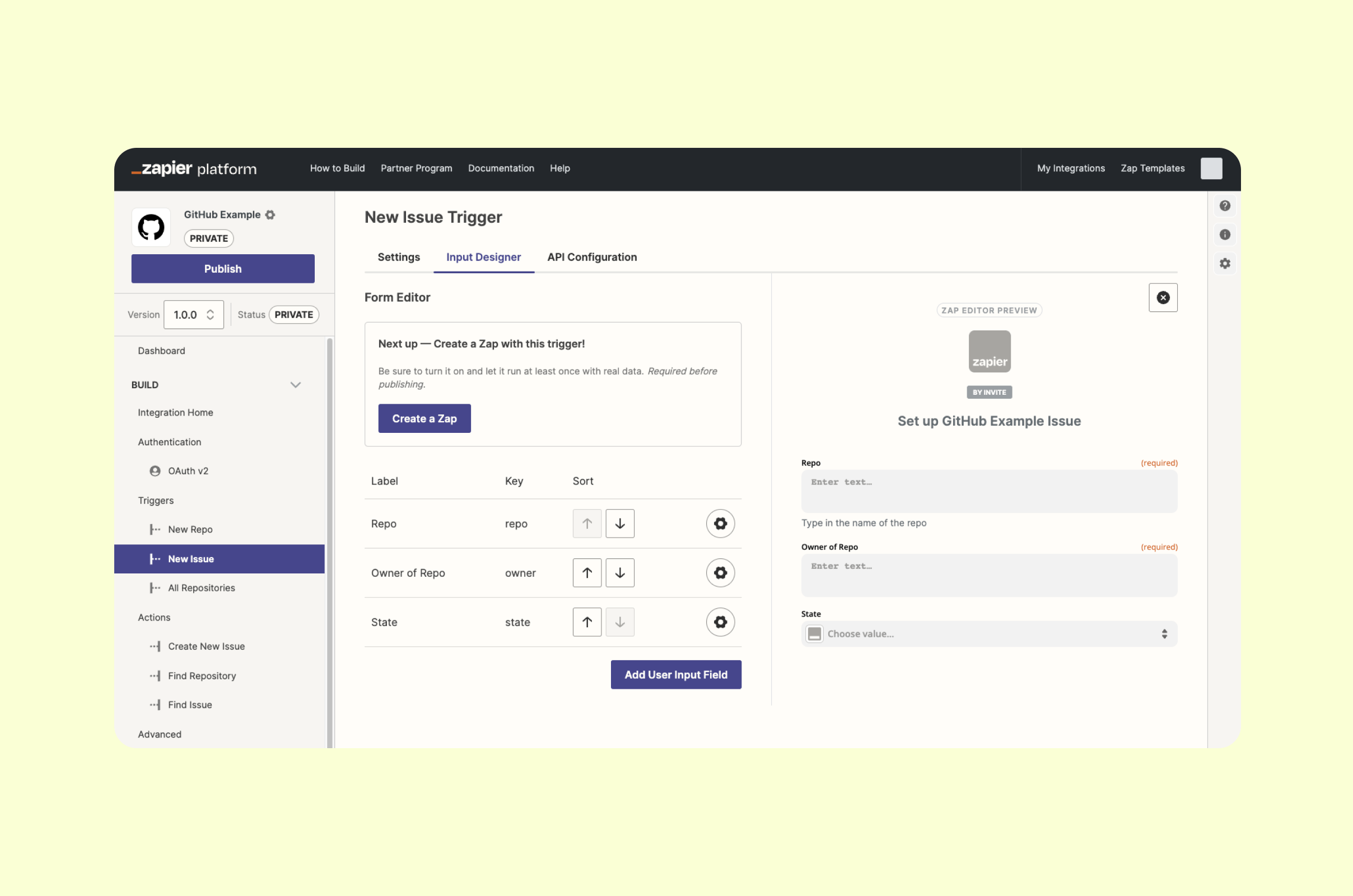Viewport: 1353px width, 896px height.
Task: Close the Zap Editor Preview panel
Action: pyautogui.click(x=1163, y=297)
